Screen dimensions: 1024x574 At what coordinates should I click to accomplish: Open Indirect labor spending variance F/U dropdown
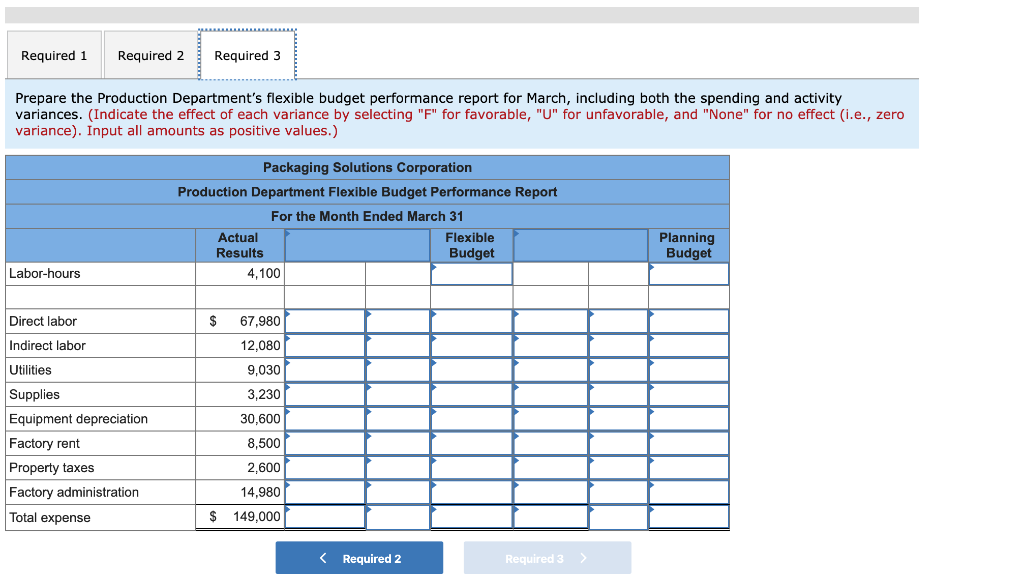[398, 345]
